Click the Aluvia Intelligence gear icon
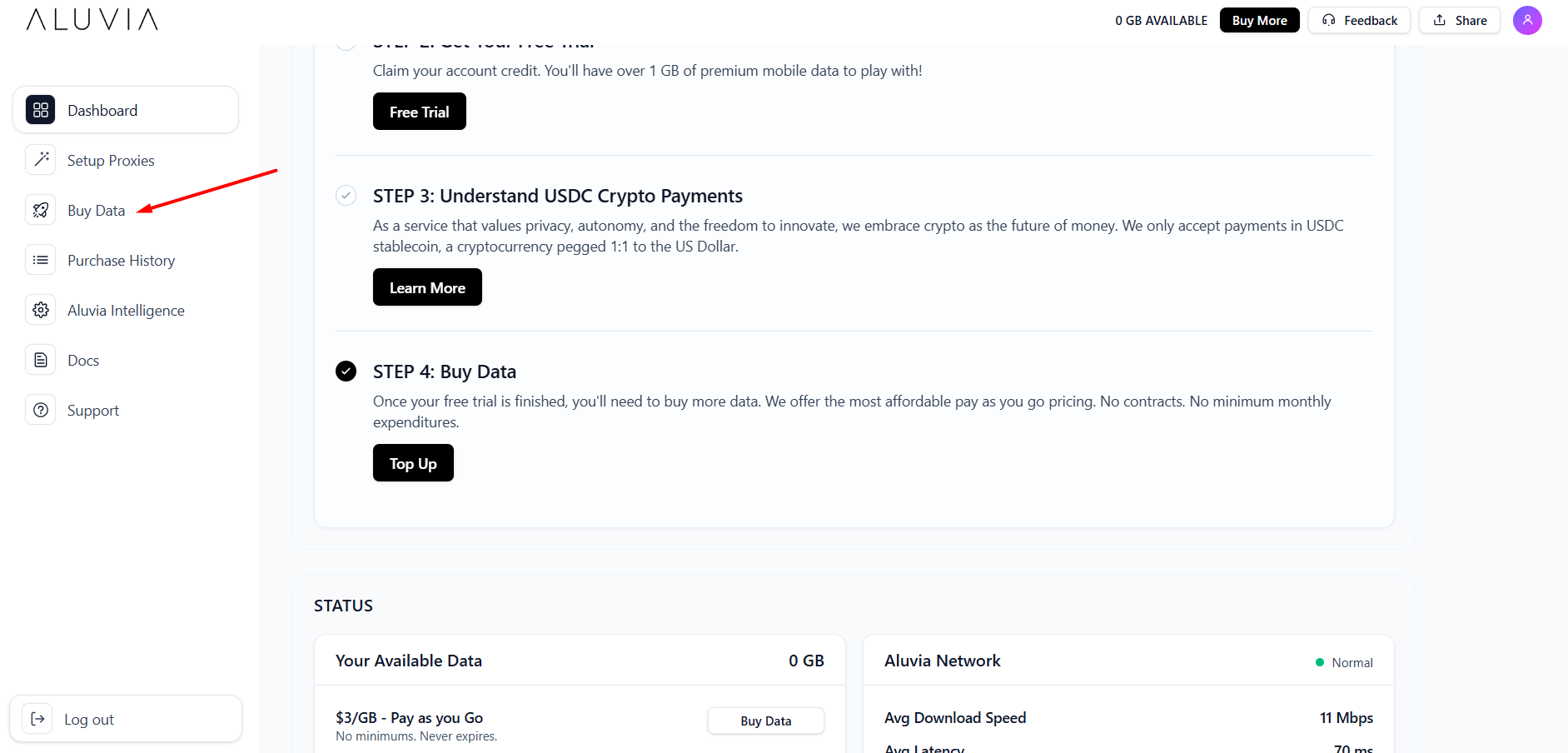The image size is (1568, 753). pyautogui.click(x=40, y=310)
